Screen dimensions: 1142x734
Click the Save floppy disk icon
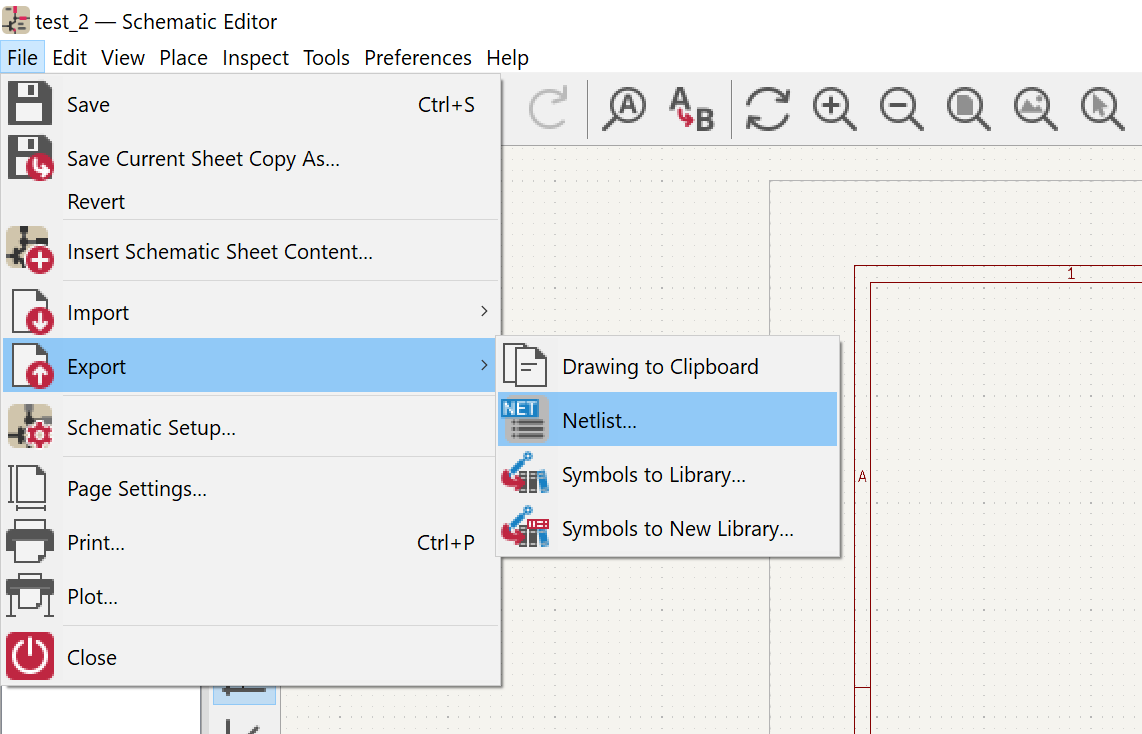point(30,103)
